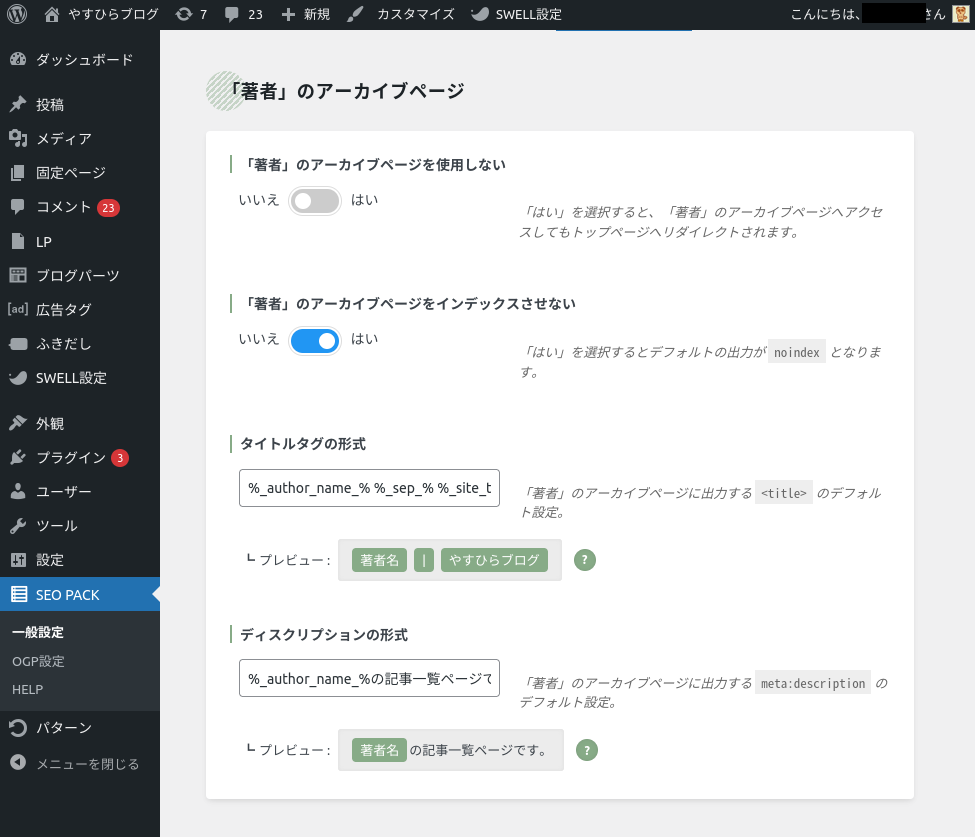Click help icon beside title tag preview
975x837 pixels.
pyautogui.click(x=586, y=560)
